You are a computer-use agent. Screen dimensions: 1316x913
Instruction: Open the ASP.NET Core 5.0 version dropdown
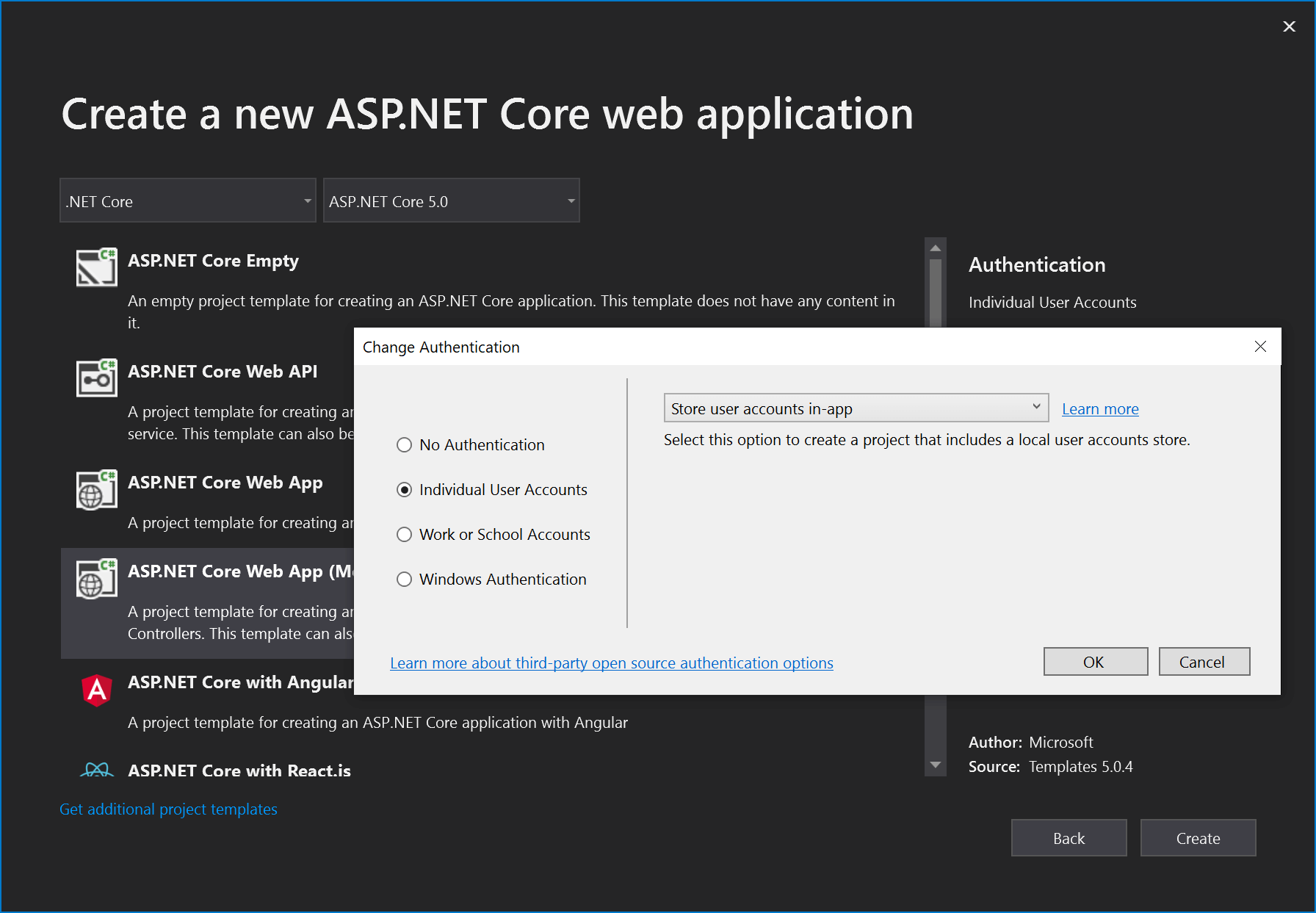pyautogui.click(x=450, y=200)
